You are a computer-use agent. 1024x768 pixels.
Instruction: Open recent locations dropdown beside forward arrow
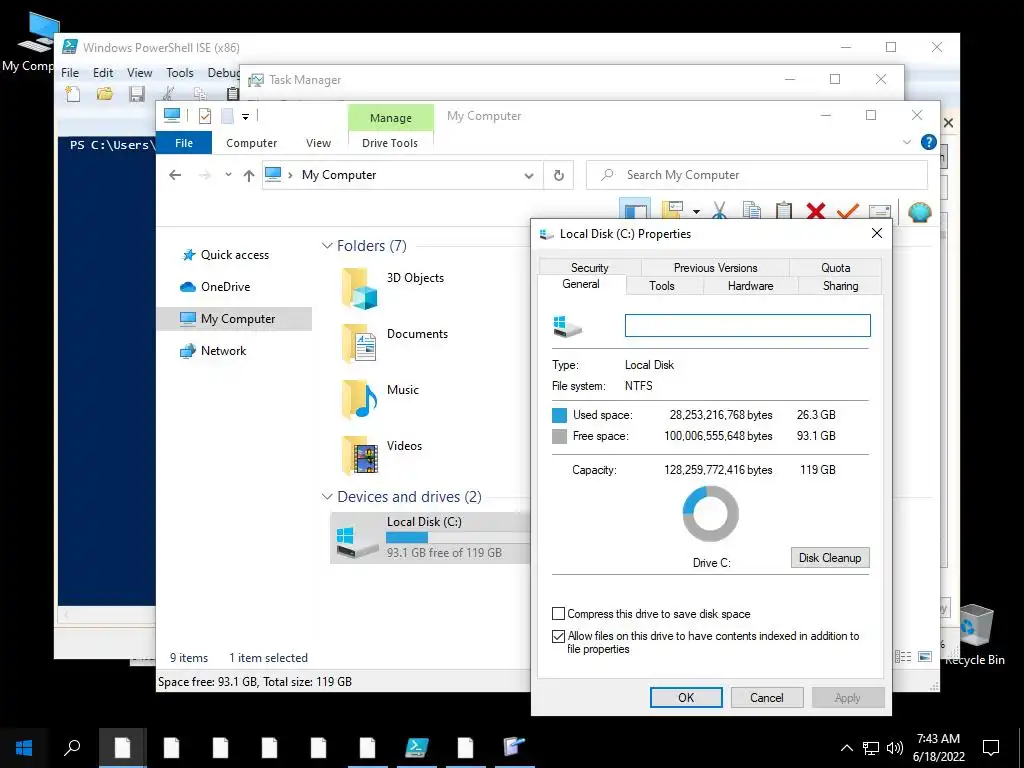[228, 175]
